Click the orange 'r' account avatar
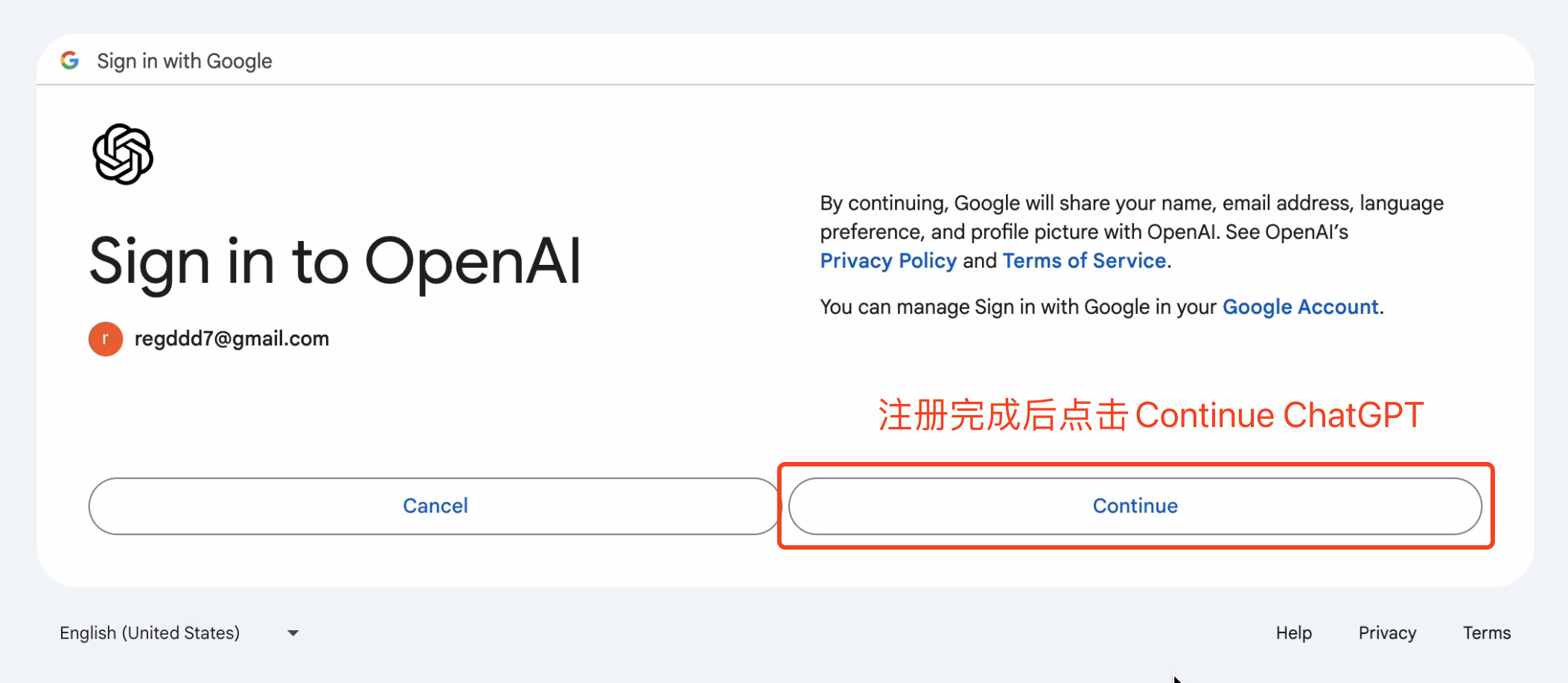 click(x=106, y=339)
